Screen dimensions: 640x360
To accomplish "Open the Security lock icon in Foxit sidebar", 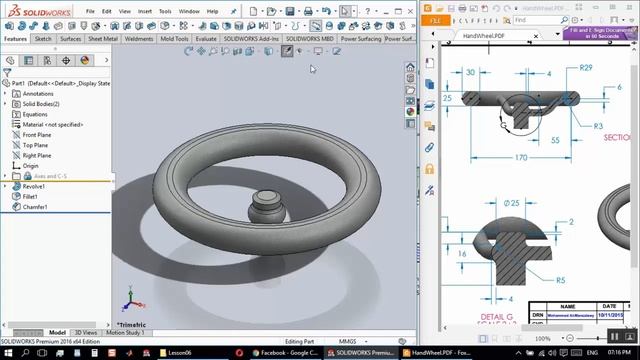I will 429,169.
